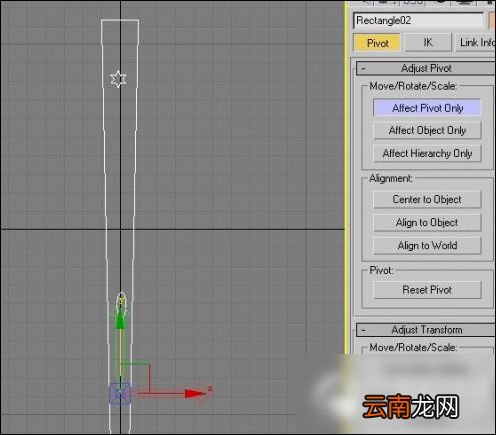Screen dimensions: 496x435
Task: Click Align to World button
Action: click(x=427, y=246)
